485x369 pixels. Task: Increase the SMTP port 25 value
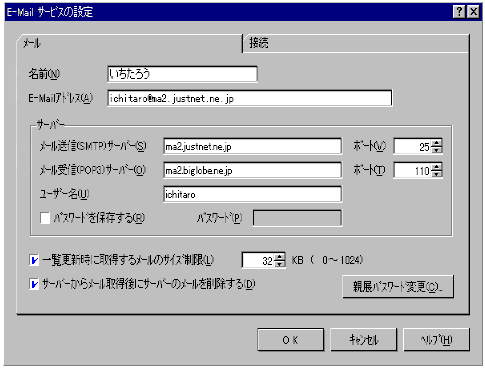tap(436, 143)
